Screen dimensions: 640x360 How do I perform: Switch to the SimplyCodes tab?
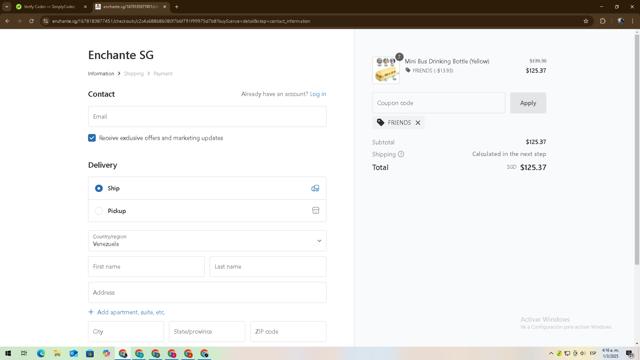(x=49, y=7)
